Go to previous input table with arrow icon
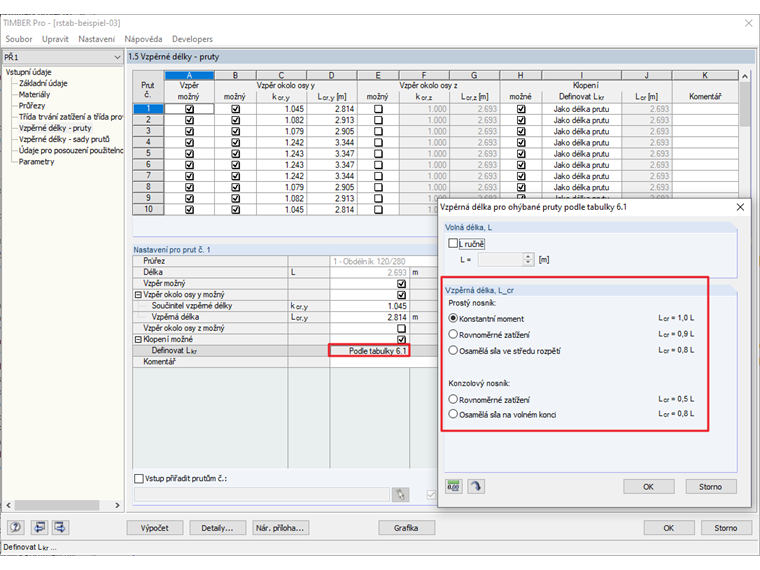This screenshot has height=570, width=760. pos(39,527)
